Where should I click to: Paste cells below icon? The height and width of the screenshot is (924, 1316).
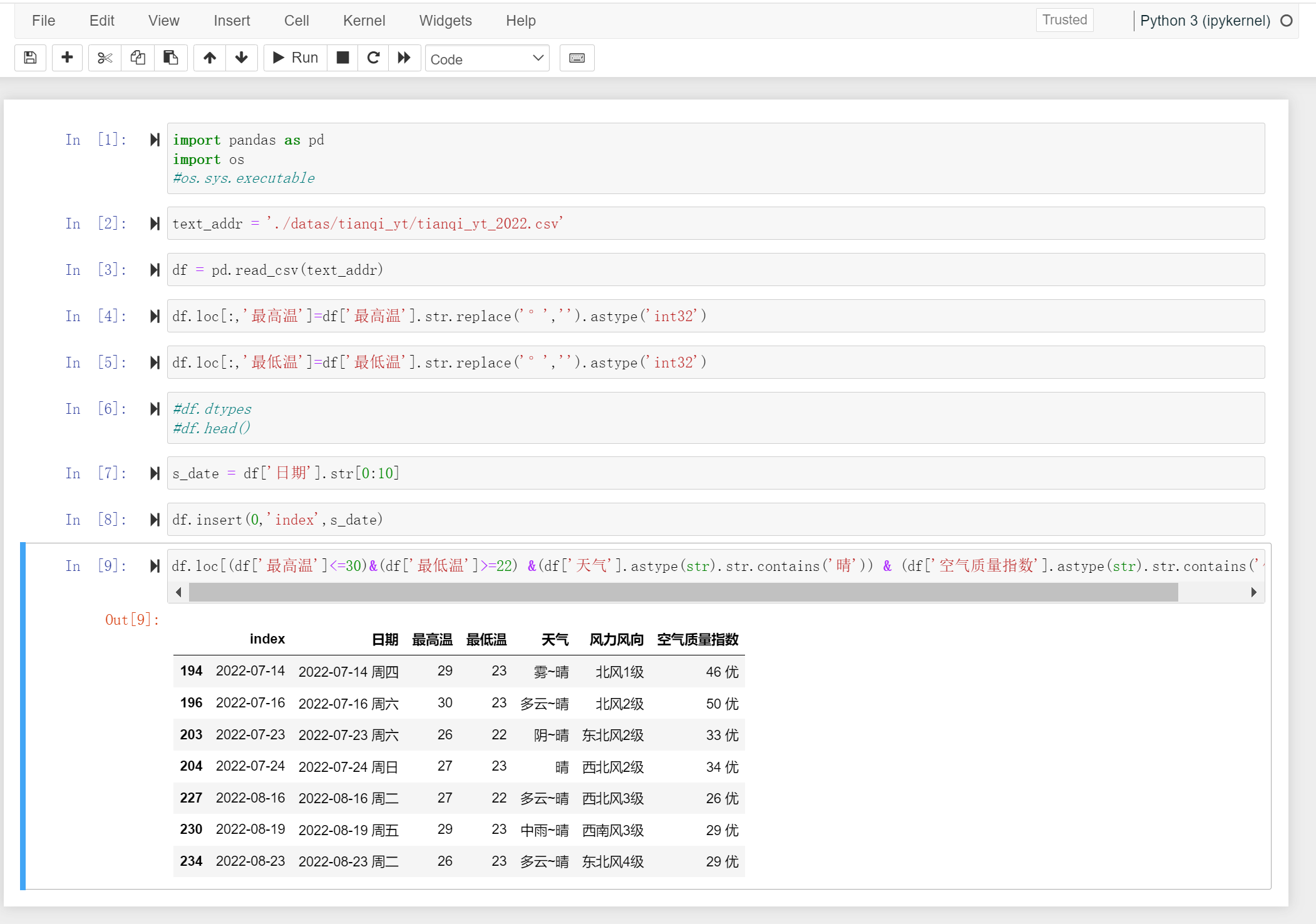pyautogui.click(x=170, y=58)
